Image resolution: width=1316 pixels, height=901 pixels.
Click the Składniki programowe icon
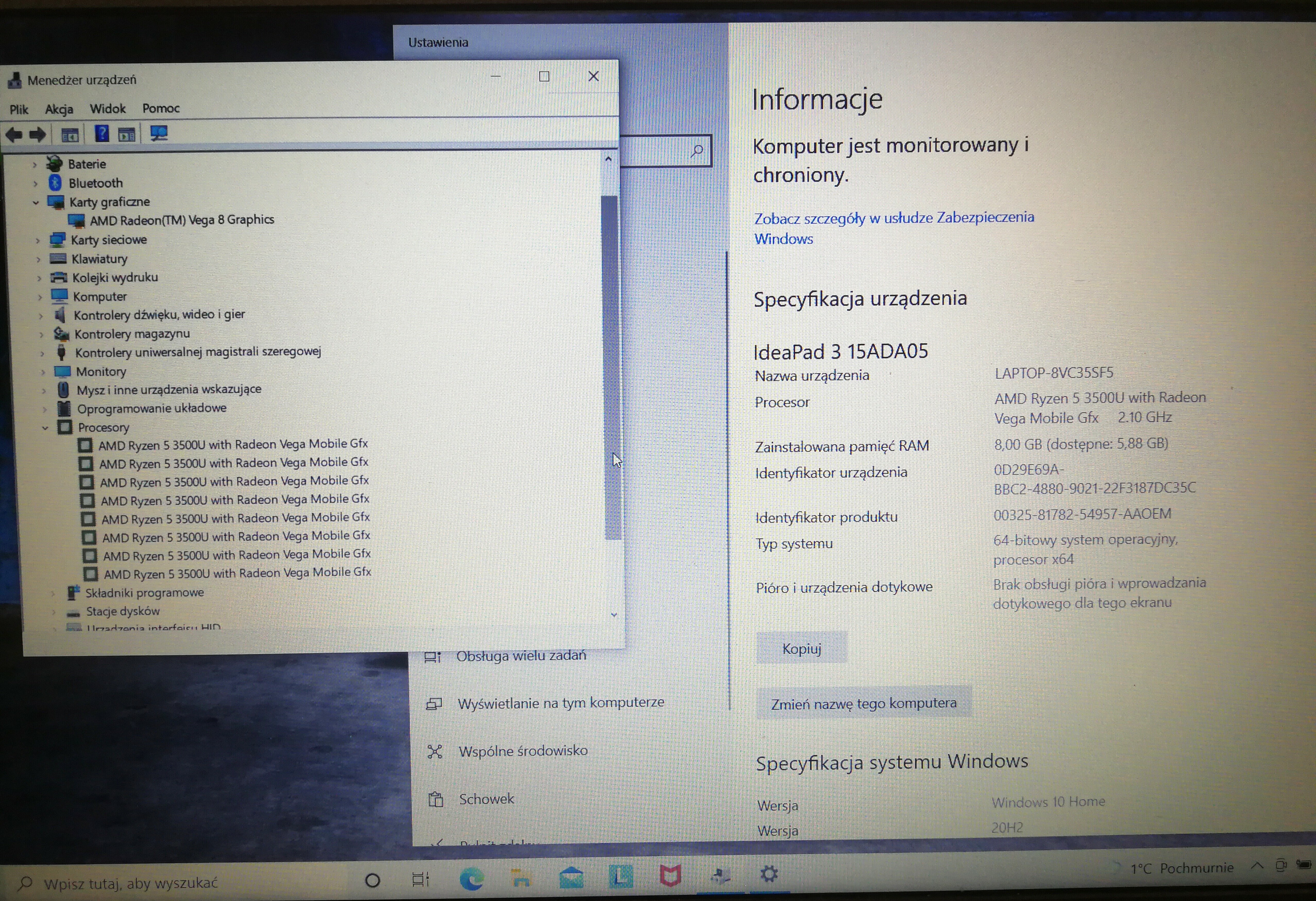pos(73,593)
